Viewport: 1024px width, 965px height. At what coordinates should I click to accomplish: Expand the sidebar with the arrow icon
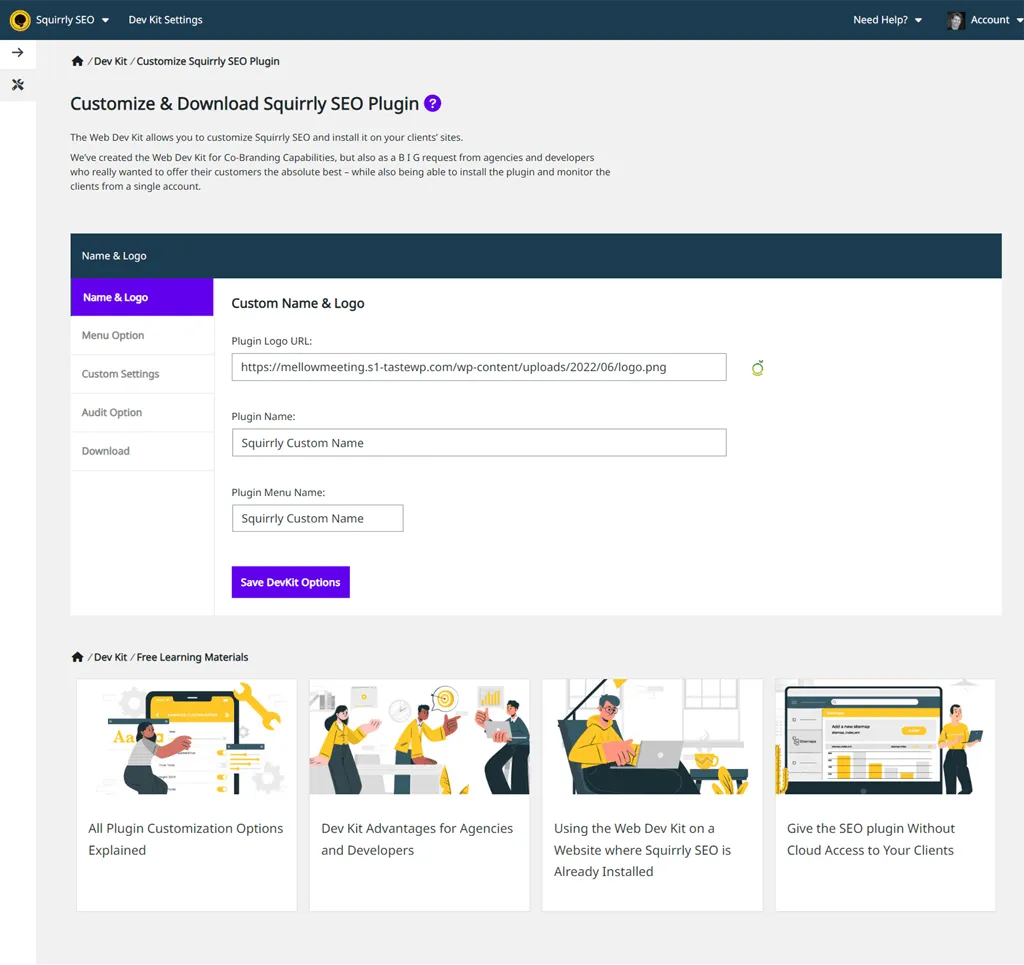[x=18, y=52]
